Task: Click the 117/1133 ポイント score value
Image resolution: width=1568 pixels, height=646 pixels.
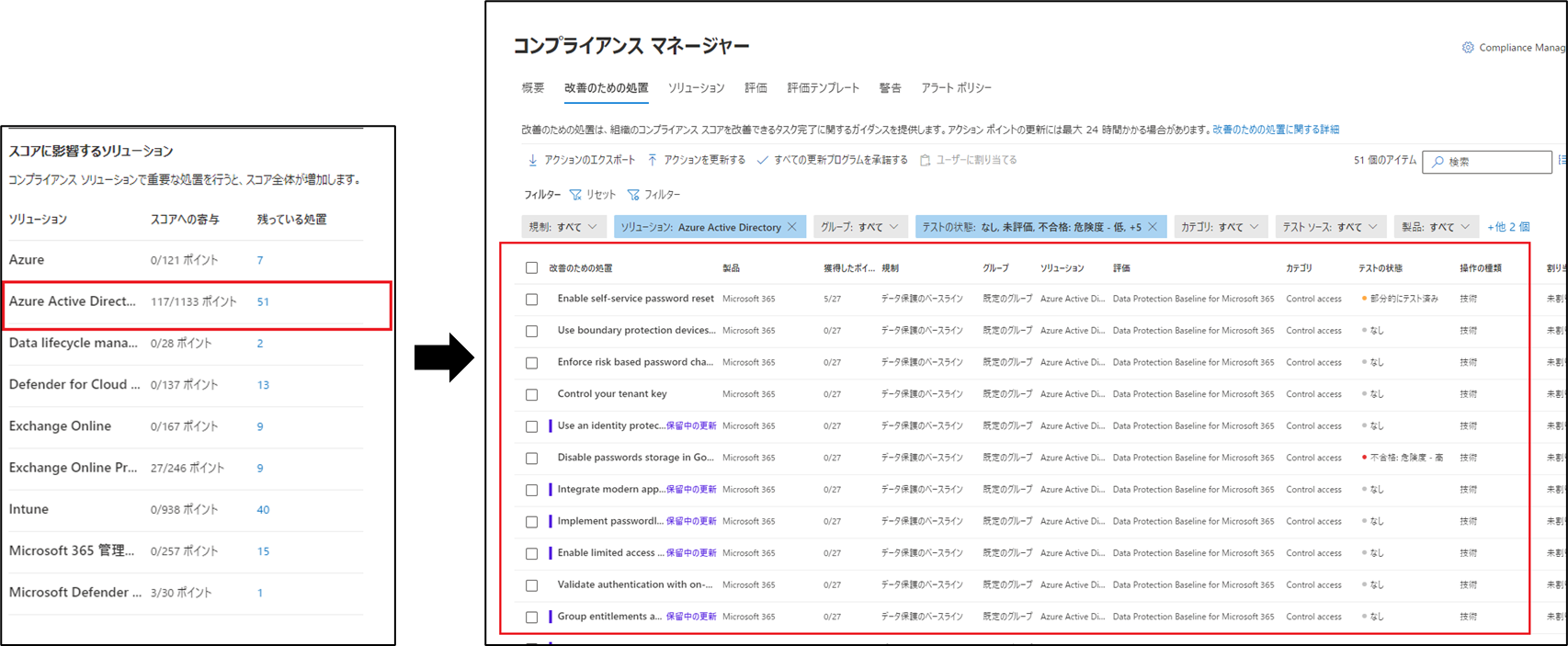Action: [194, 302]
